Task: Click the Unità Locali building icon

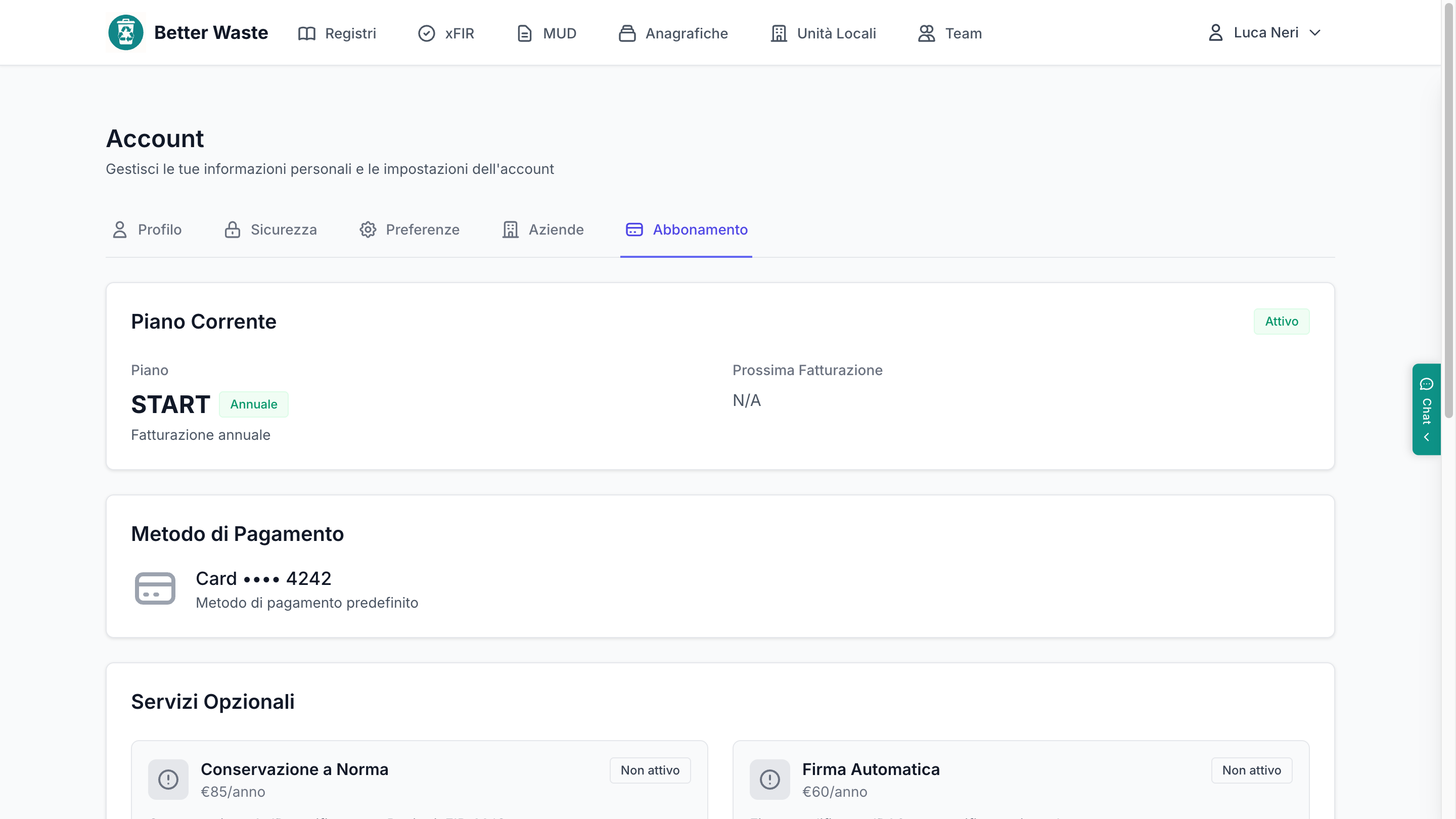Action: tap(779, 33)
